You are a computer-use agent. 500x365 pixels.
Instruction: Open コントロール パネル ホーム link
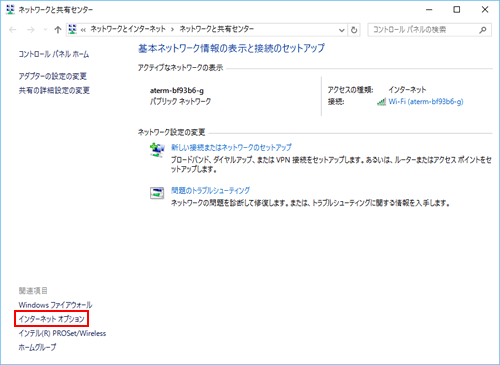point(54,54)
